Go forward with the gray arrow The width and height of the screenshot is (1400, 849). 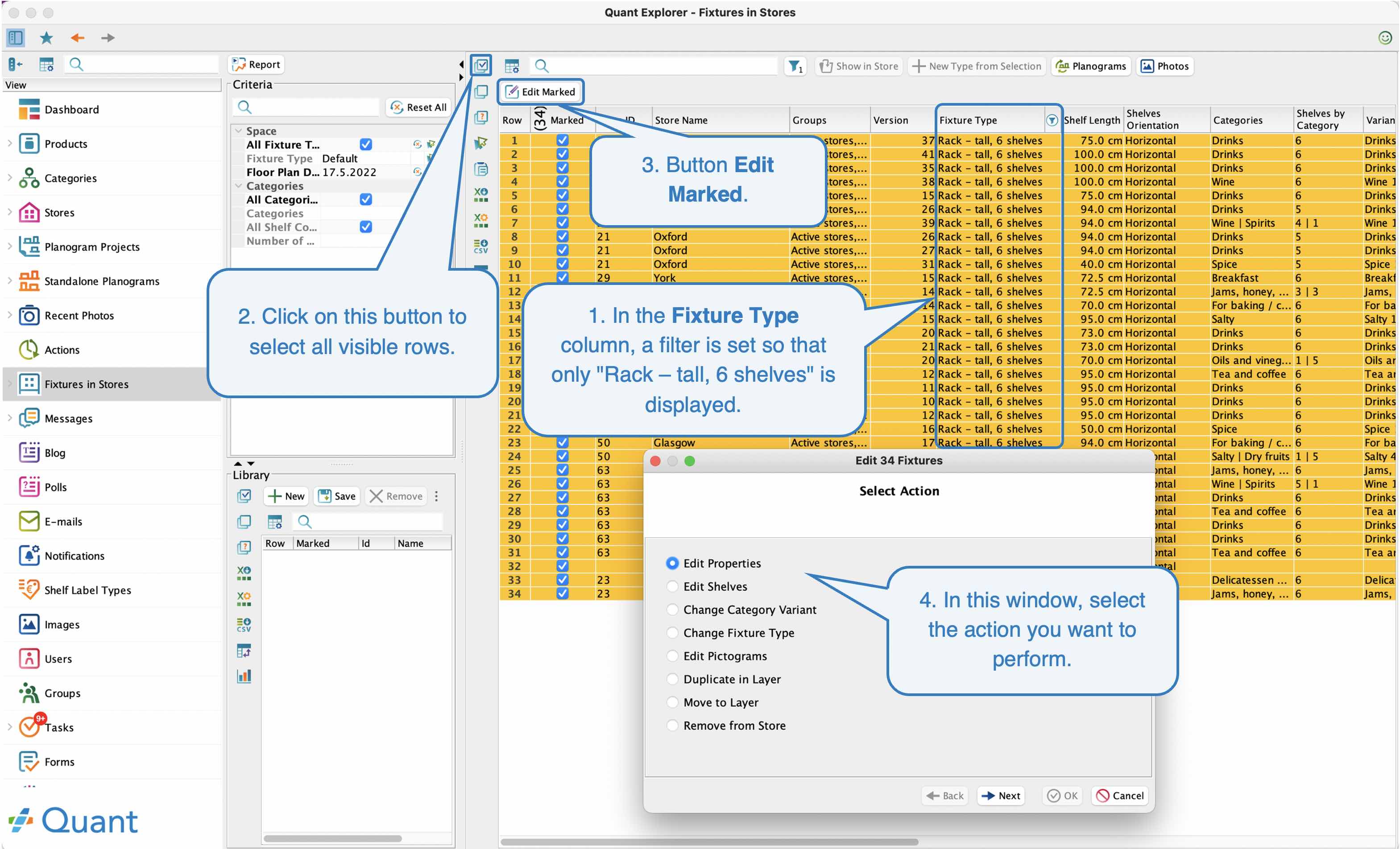click(108, 37)
